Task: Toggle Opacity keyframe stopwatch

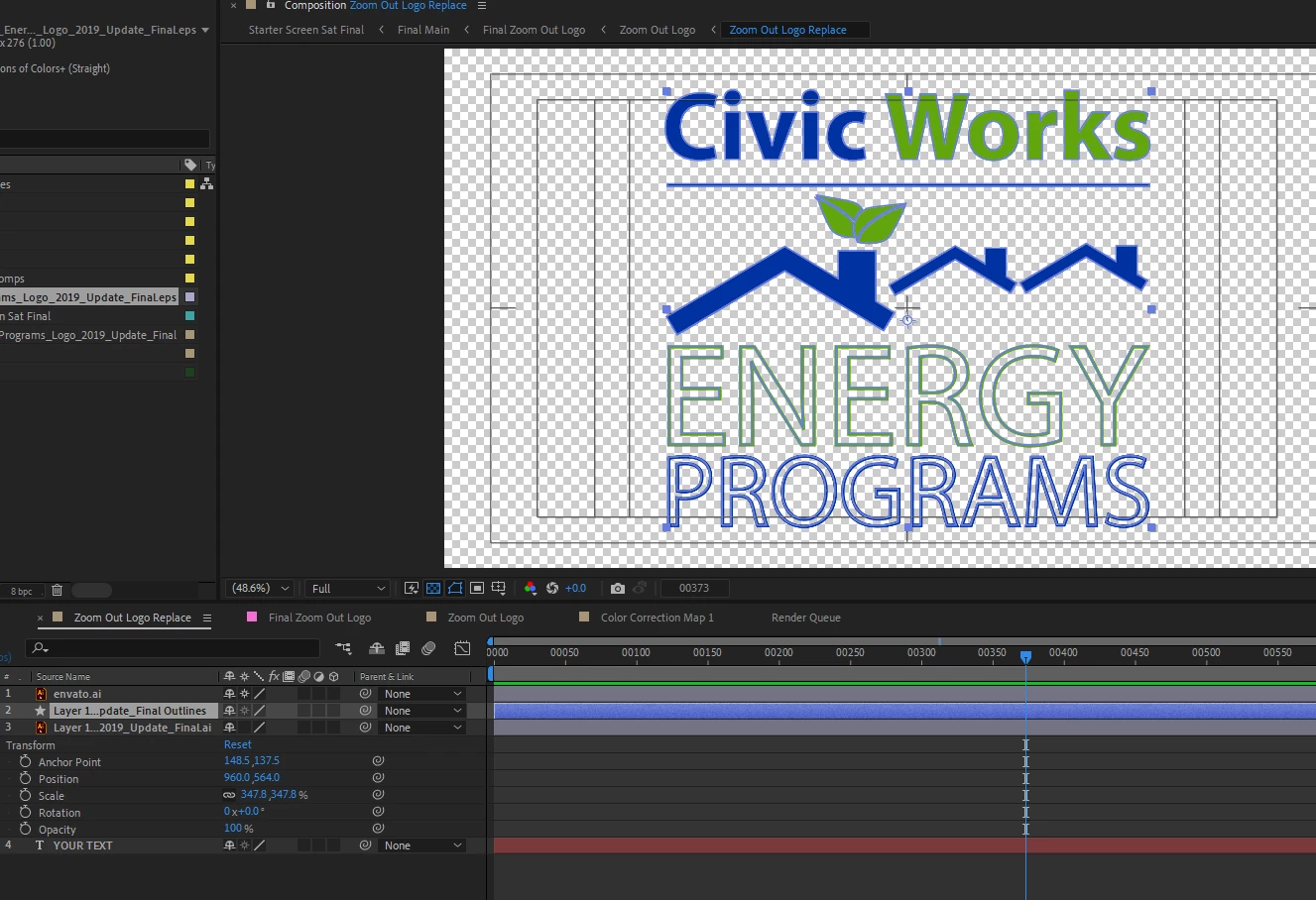Action: [25, 829]
